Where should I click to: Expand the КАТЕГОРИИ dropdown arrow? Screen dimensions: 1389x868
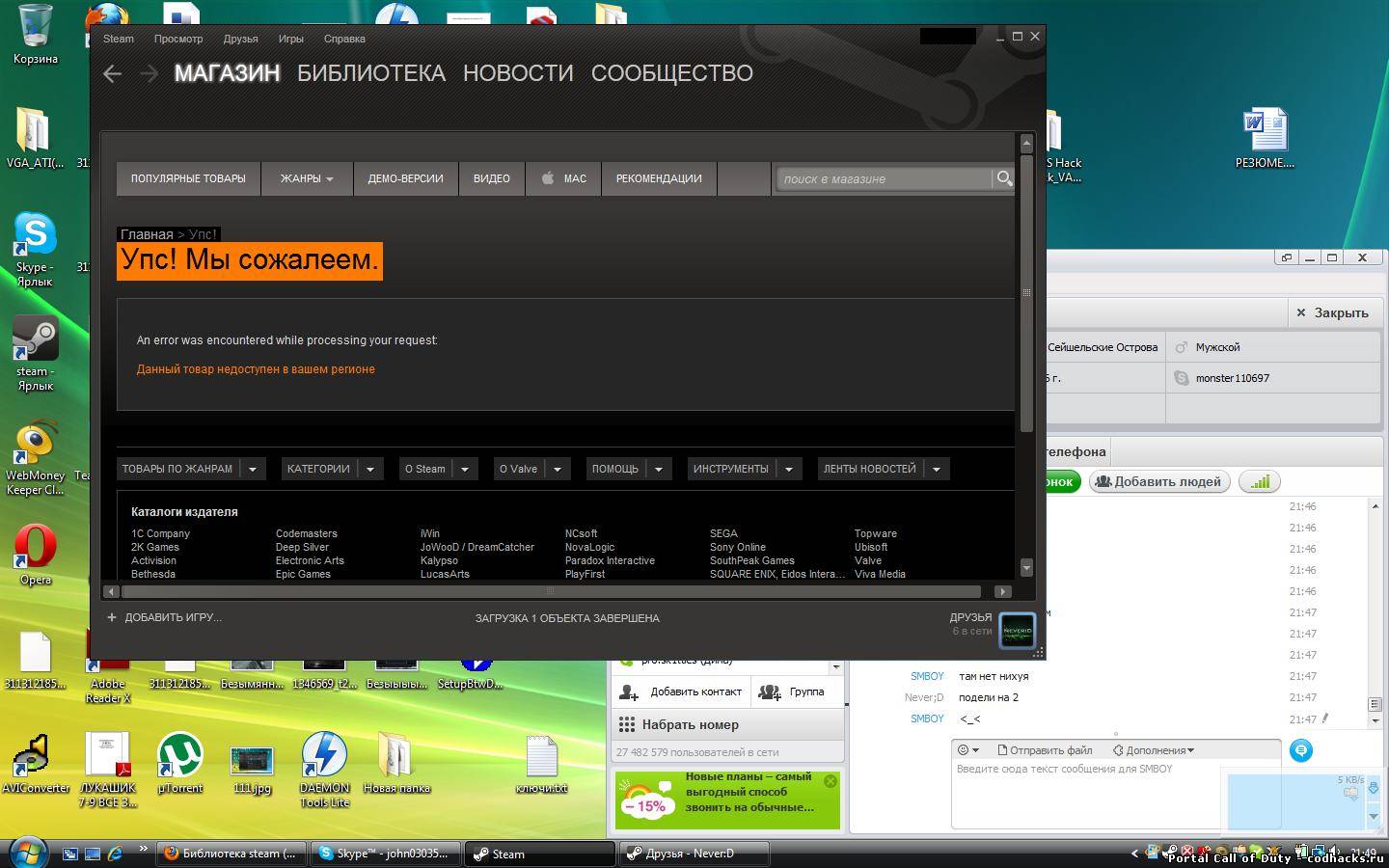(x=370, y=469)
